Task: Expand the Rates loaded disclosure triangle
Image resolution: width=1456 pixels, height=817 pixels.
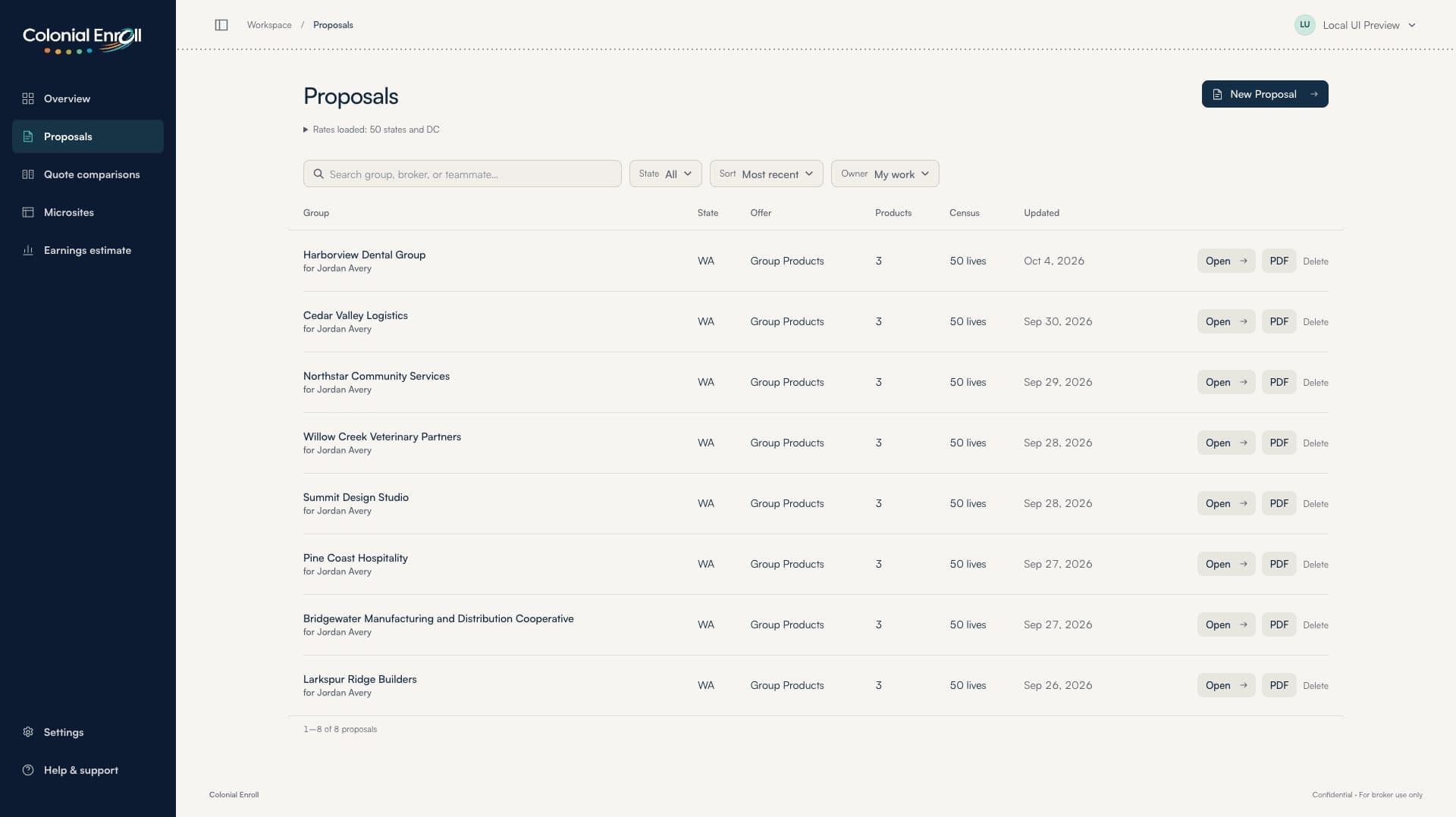Action: [x=306, y=130]
